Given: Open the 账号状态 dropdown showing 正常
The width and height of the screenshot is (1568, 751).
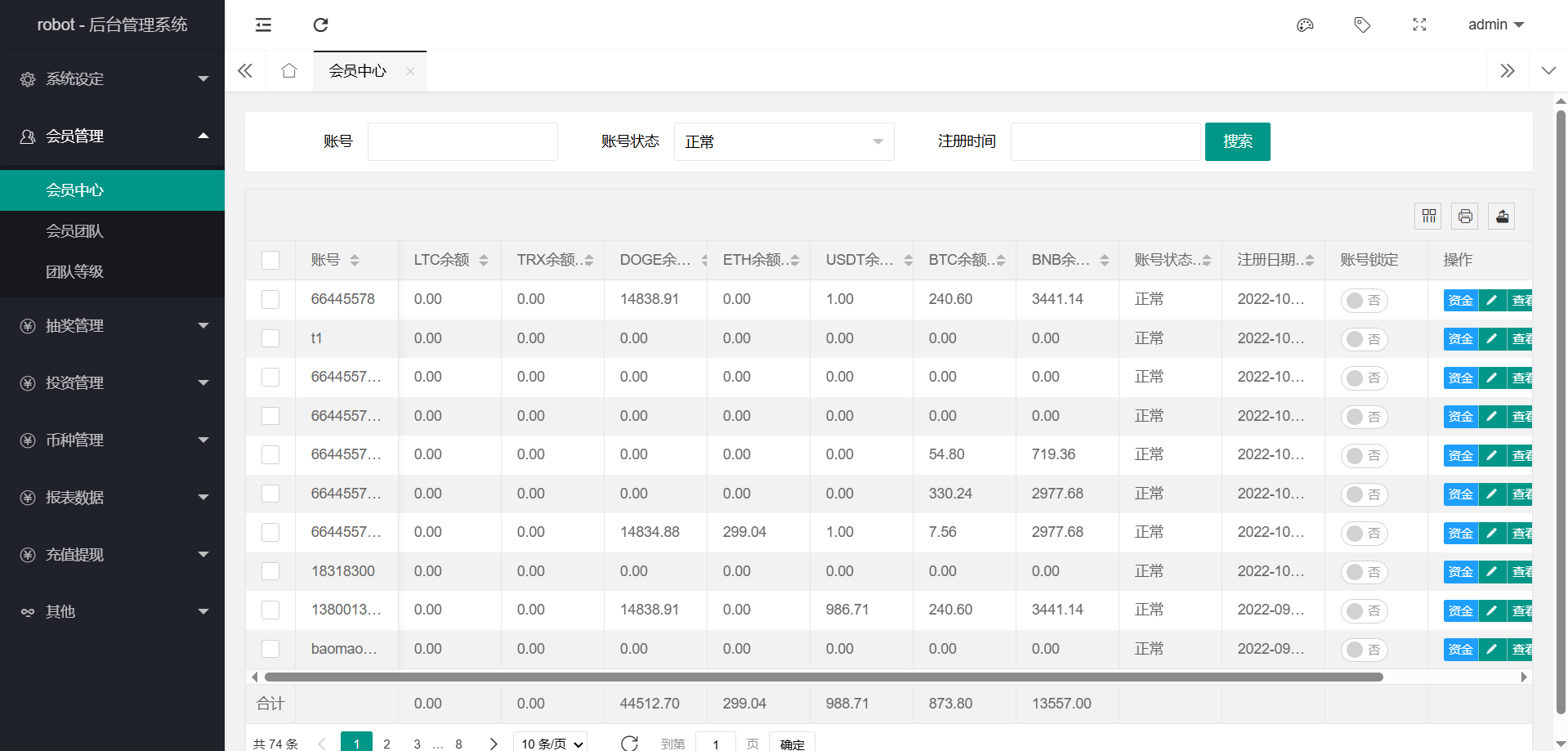Looking at the screenshot, I should pos(783,141).
